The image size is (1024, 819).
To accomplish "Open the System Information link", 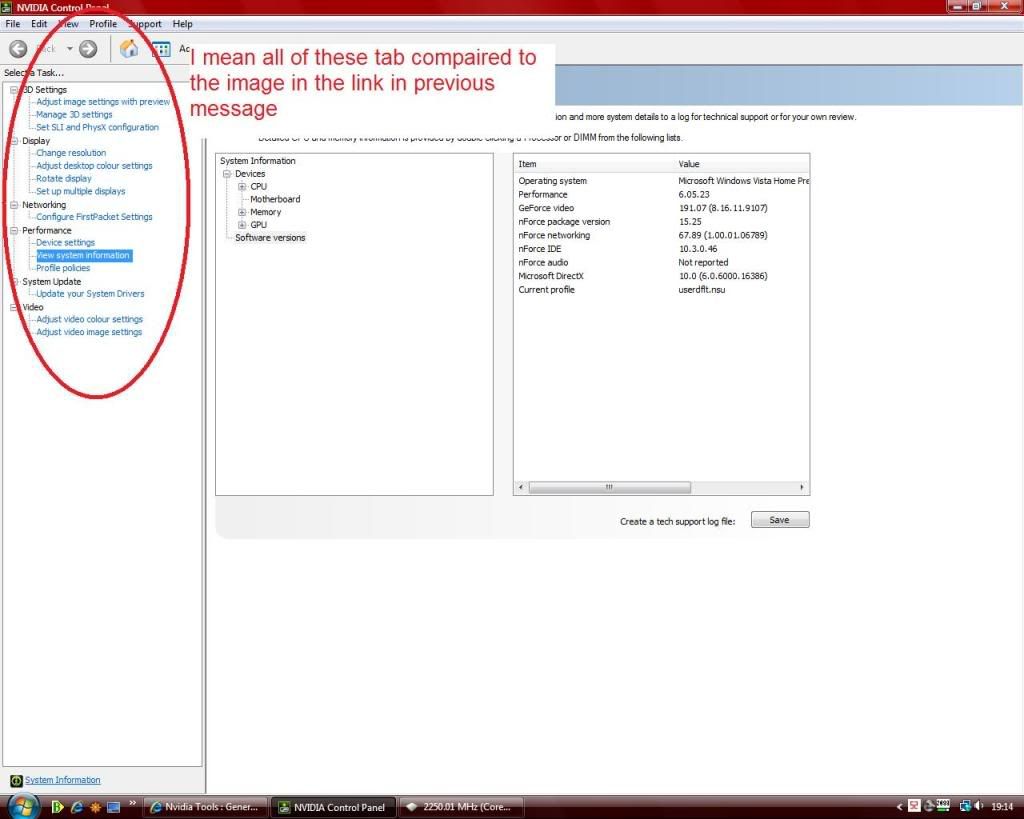I will (62, 780).
